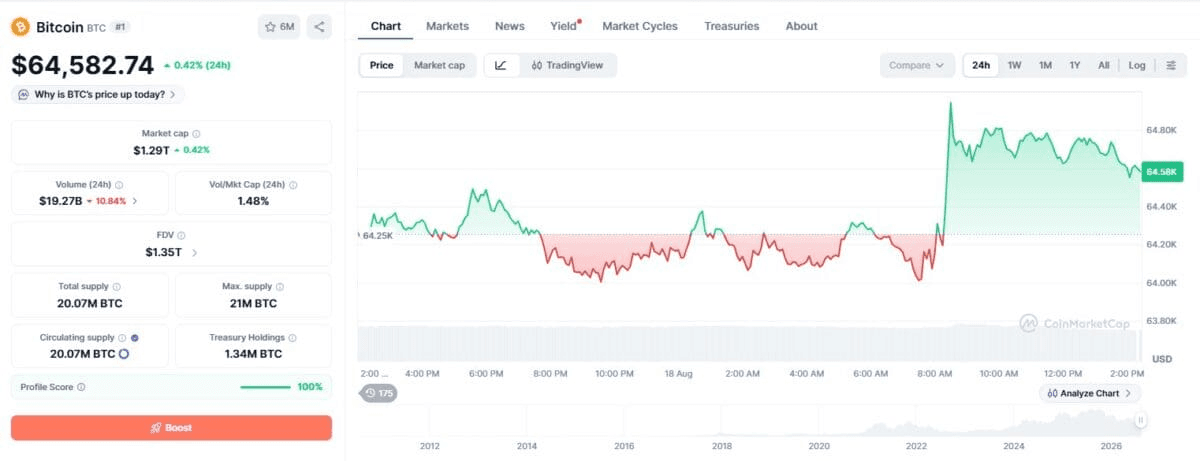This screenshot has width=1200, height=461.
Task: Open the About tab
Action: [x=801, y=26]
